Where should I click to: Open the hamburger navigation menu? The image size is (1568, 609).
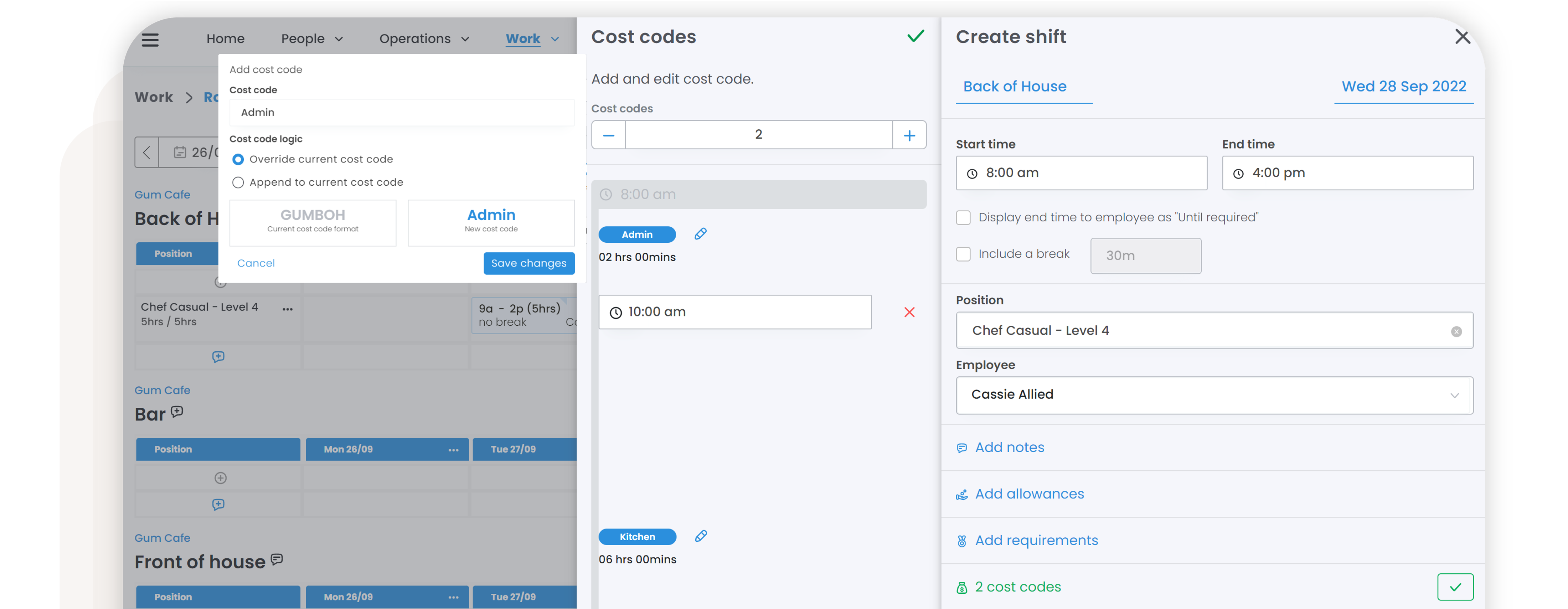150,40
